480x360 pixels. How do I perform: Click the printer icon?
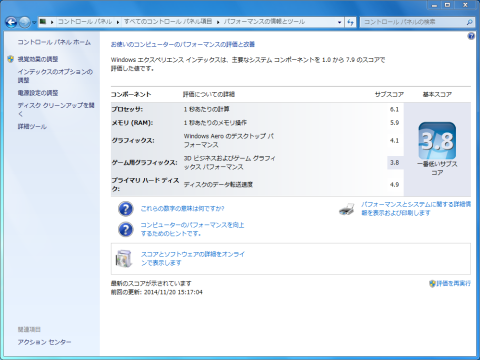347,209
